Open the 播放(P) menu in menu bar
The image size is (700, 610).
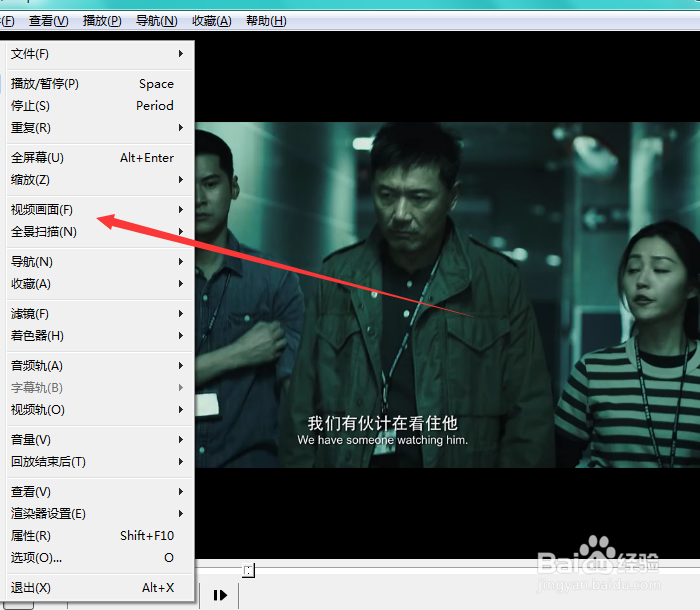(x=102, y=21)
